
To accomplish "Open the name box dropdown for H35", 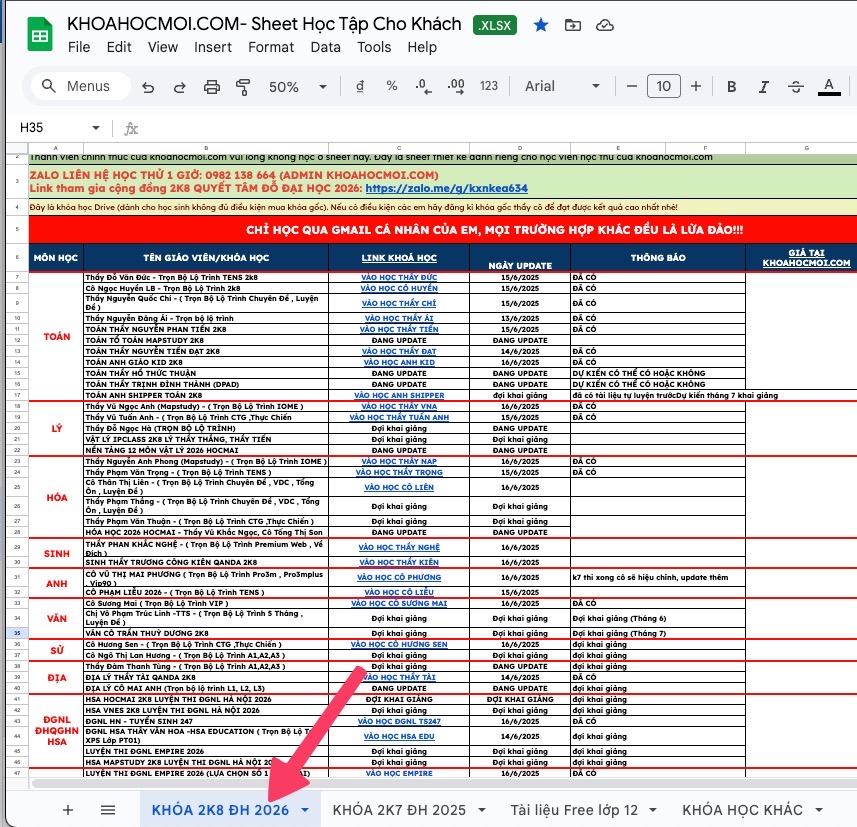I will click(x=96, y=128).
